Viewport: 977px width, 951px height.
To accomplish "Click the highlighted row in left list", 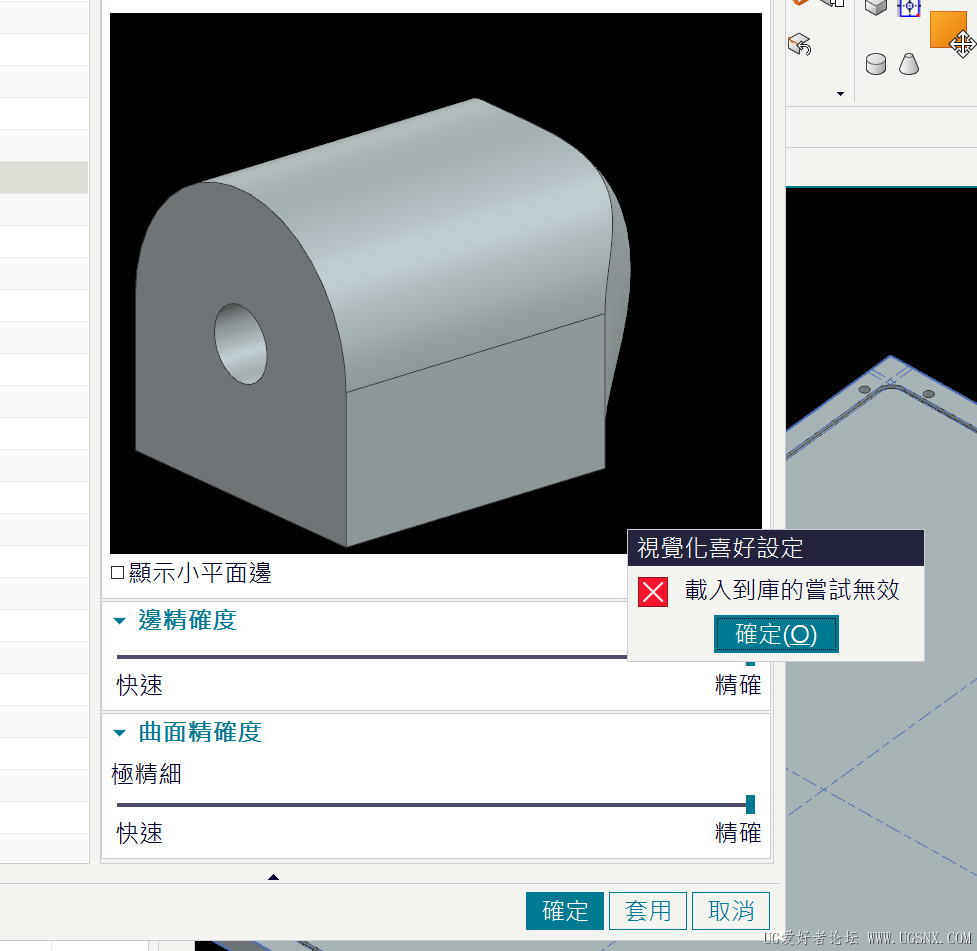I will coord(44,177).
